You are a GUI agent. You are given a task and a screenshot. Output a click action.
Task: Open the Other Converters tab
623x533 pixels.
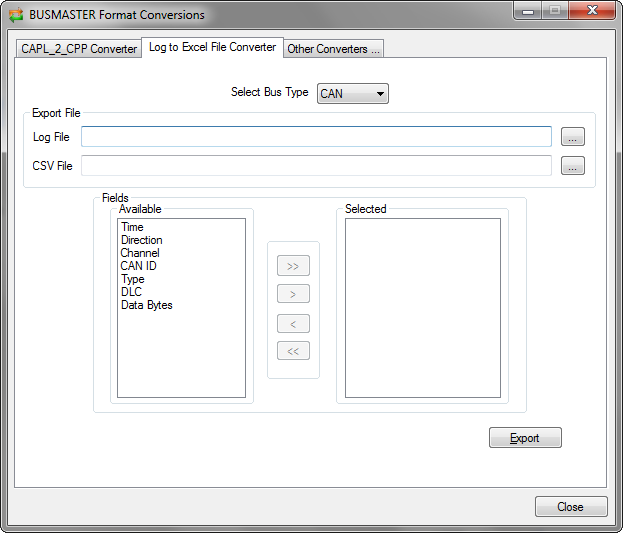click(333, 49)
